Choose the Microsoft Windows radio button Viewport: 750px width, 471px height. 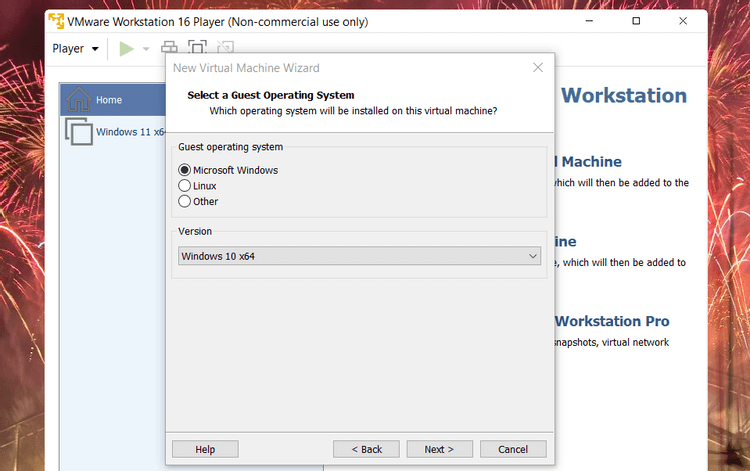184,170
